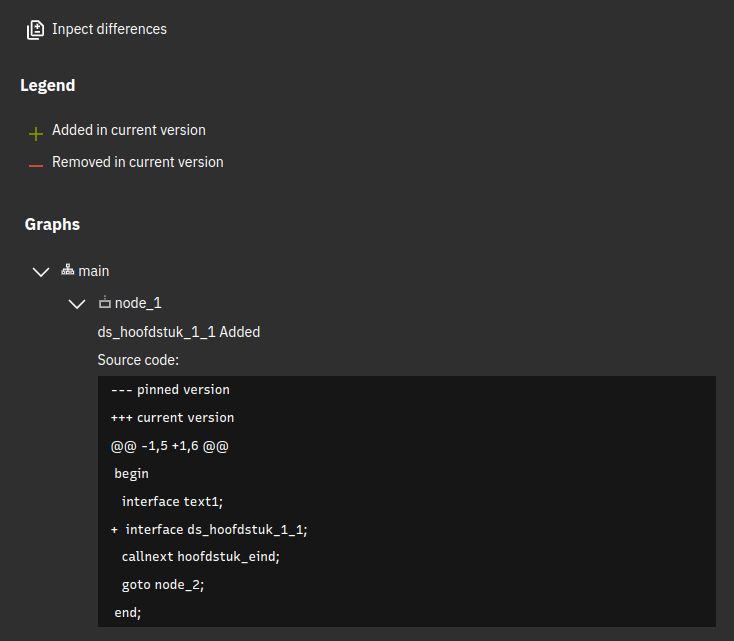734x641 pixels.
Task: Click the 'callnext hoofdstuk_eind;' code line
Action: click(x=200, y=557)
